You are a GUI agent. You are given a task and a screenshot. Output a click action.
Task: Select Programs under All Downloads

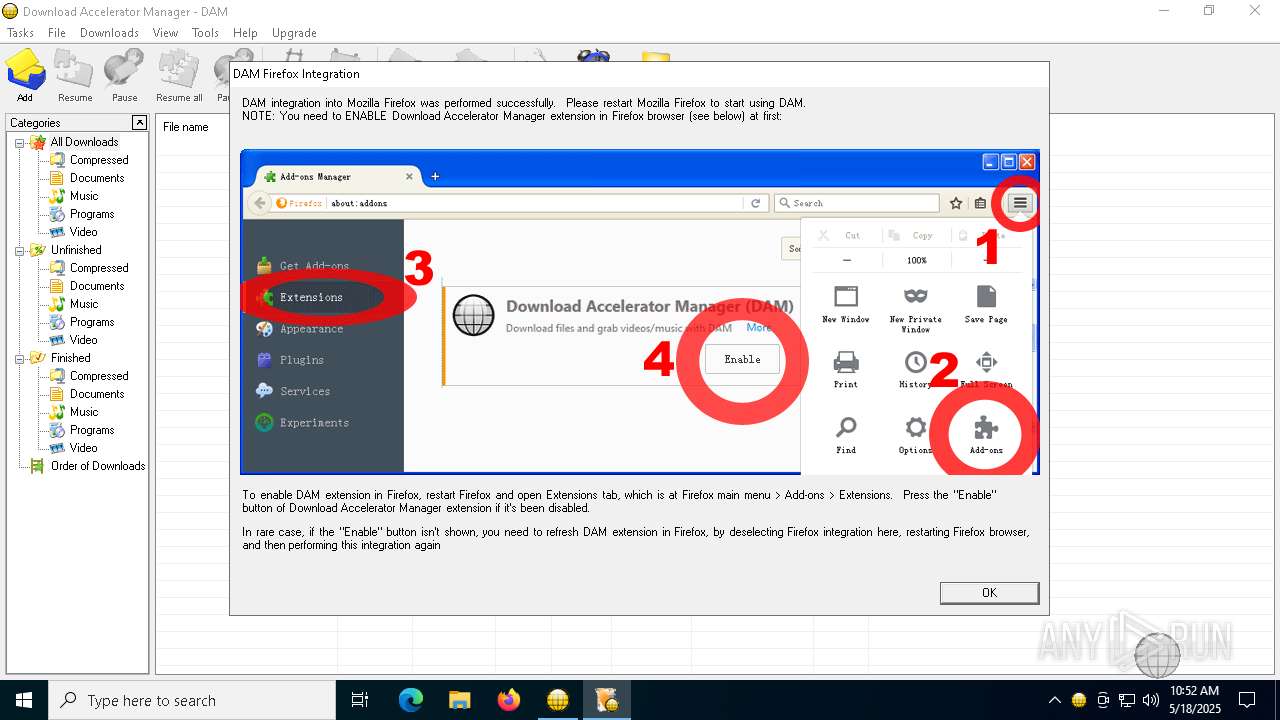coord(92,214)
